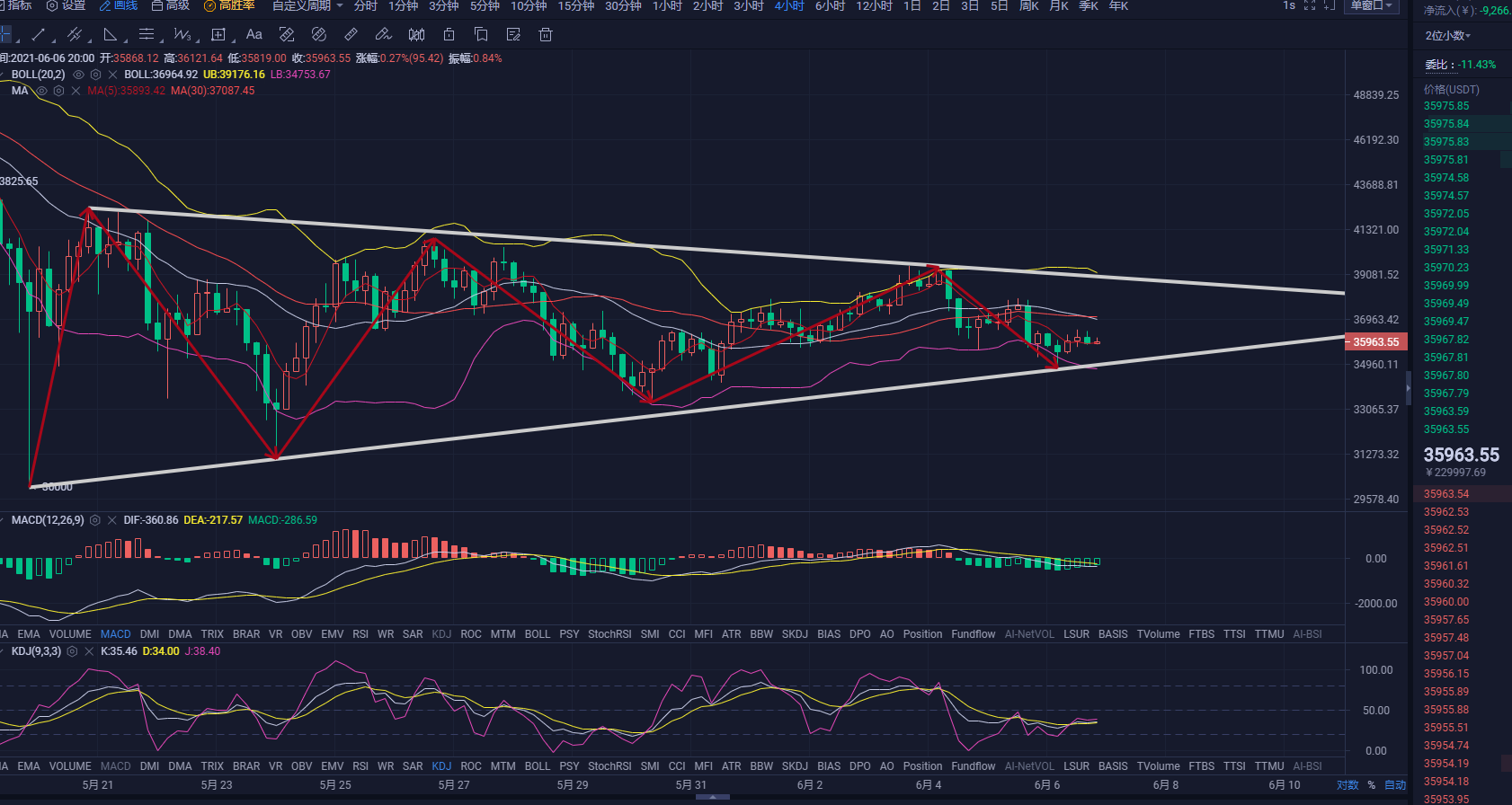Screen dimensions: 1512x805
Task: Toggle BOLL indicator in KDJ panel row
Action: pyautogui.click(x=538, y=766)
